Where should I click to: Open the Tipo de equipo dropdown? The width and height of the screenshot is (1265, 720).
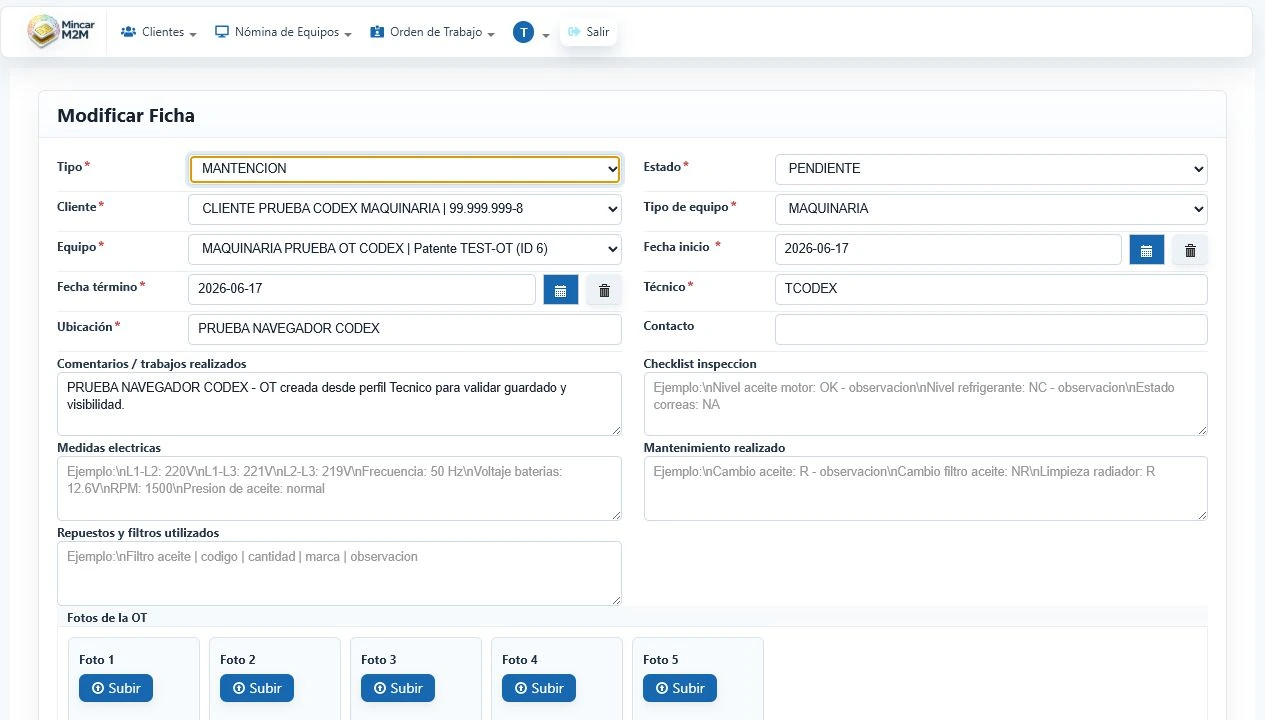click(991, 209)
